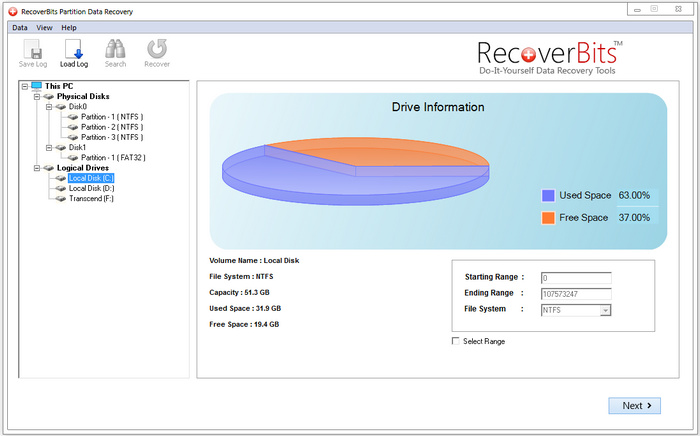
Task: Enable the Select Range checkbox
Action: (x=456, y=342)
